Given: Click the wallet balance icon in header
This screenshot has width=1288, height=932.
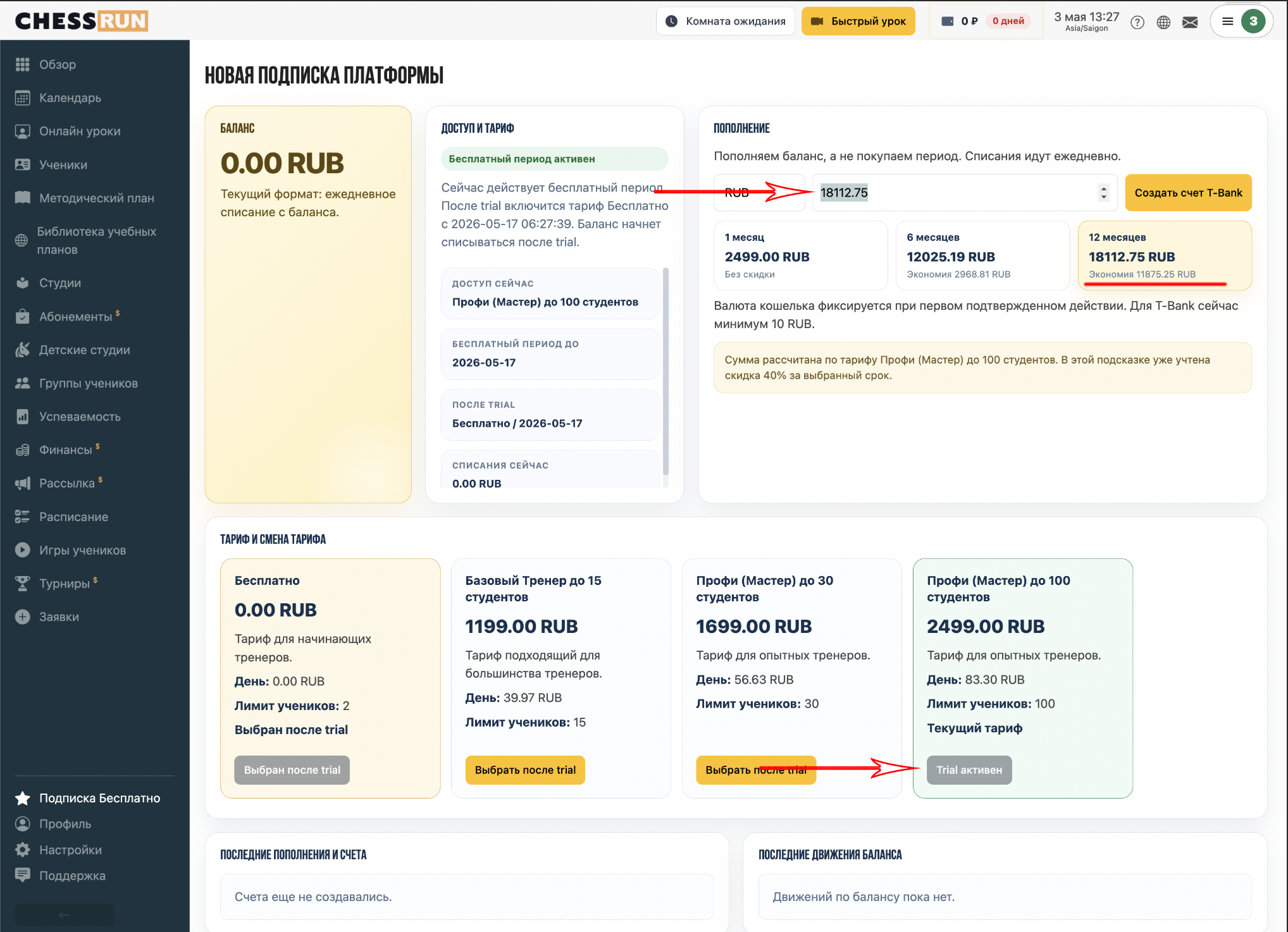Looking at the screenshot, I should [x=948, y=21].
